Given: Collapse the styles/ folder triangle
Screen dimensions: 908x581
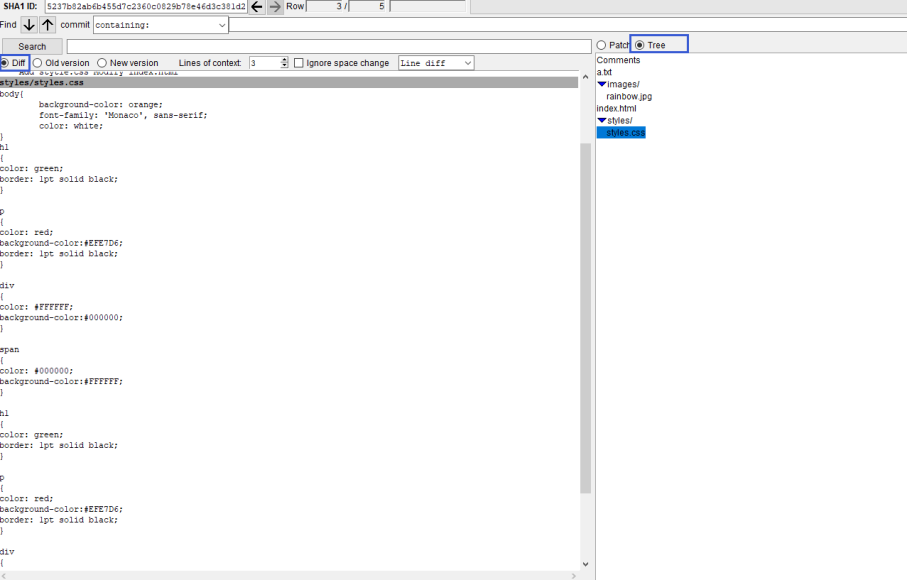Looking at the screenshot, I should 602,120.
